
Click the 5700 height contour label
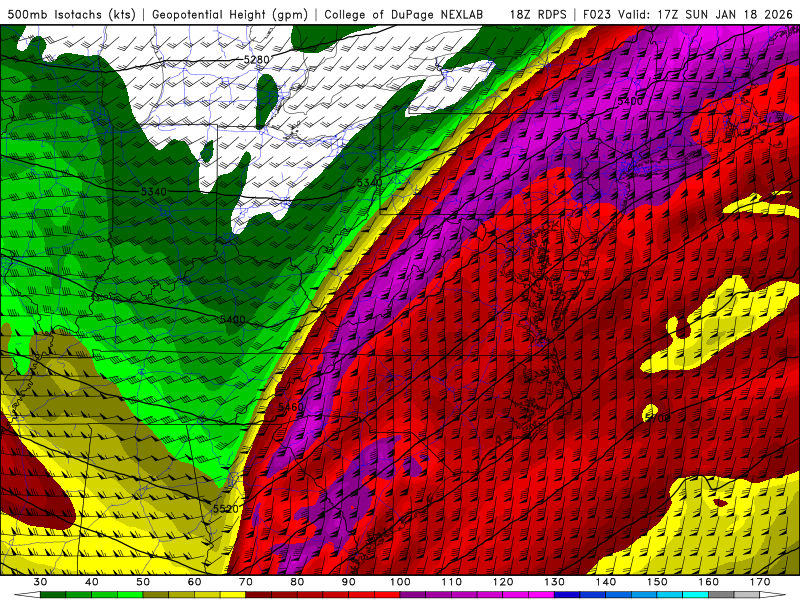pyautogui.click(x=658, y=418)
